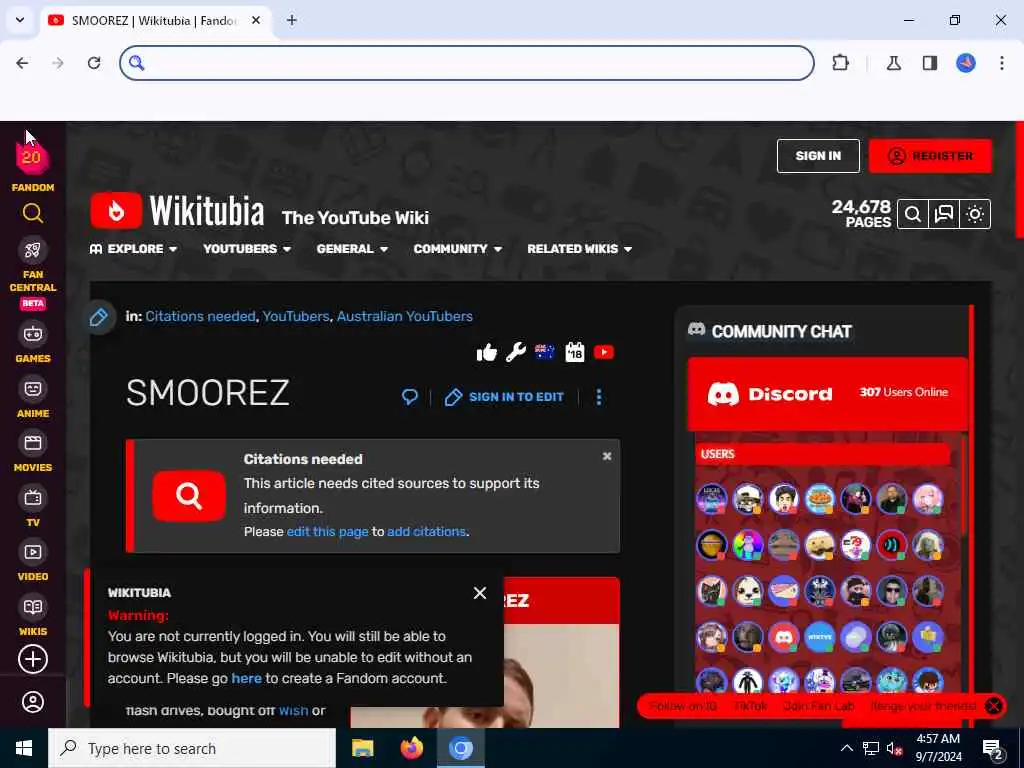Viewport: 1024px width, 768px height.
Task: Click the pencil edit-categories icon
Action: click(x=99, y=317)
